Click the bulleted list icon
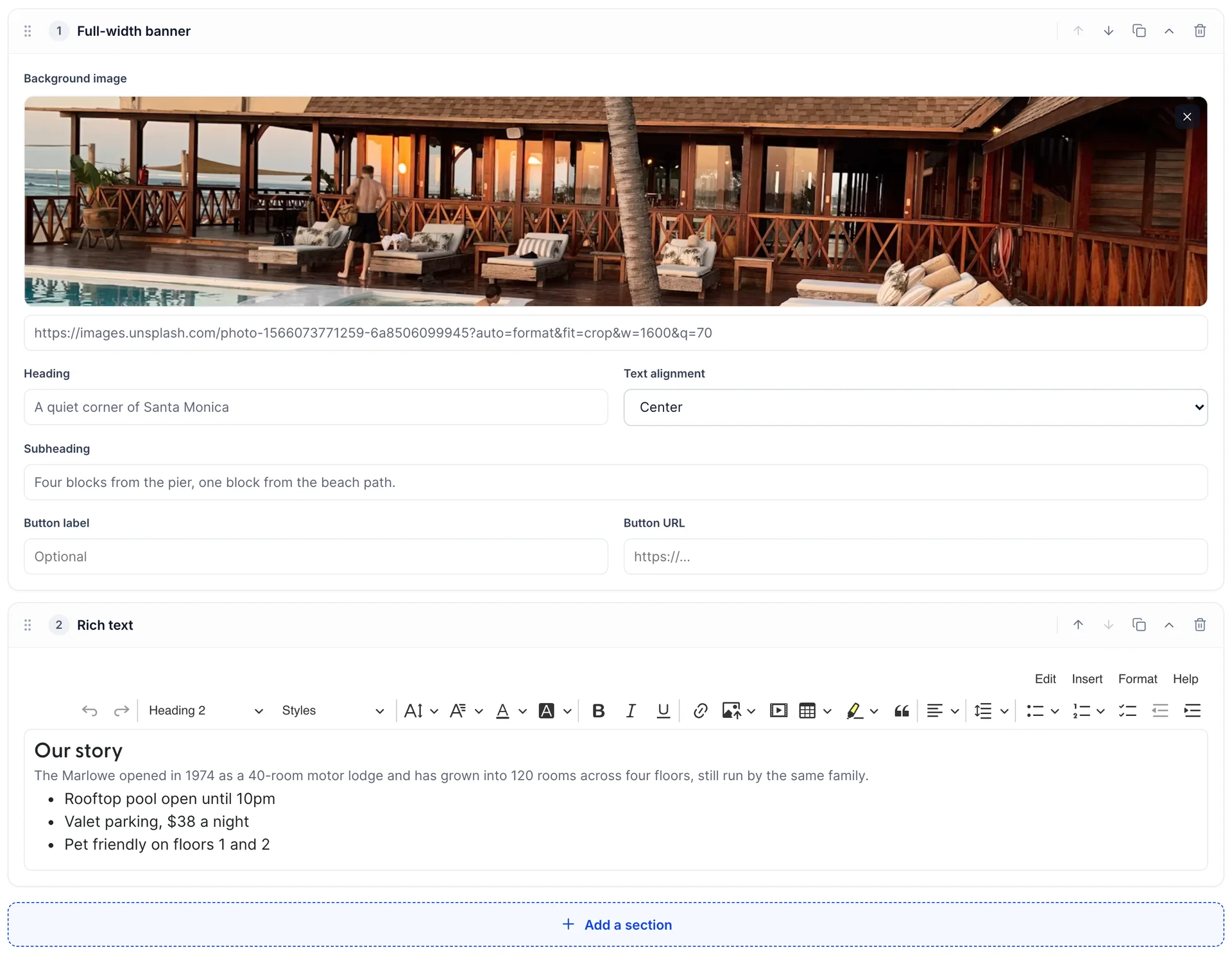 [1034, 710]
